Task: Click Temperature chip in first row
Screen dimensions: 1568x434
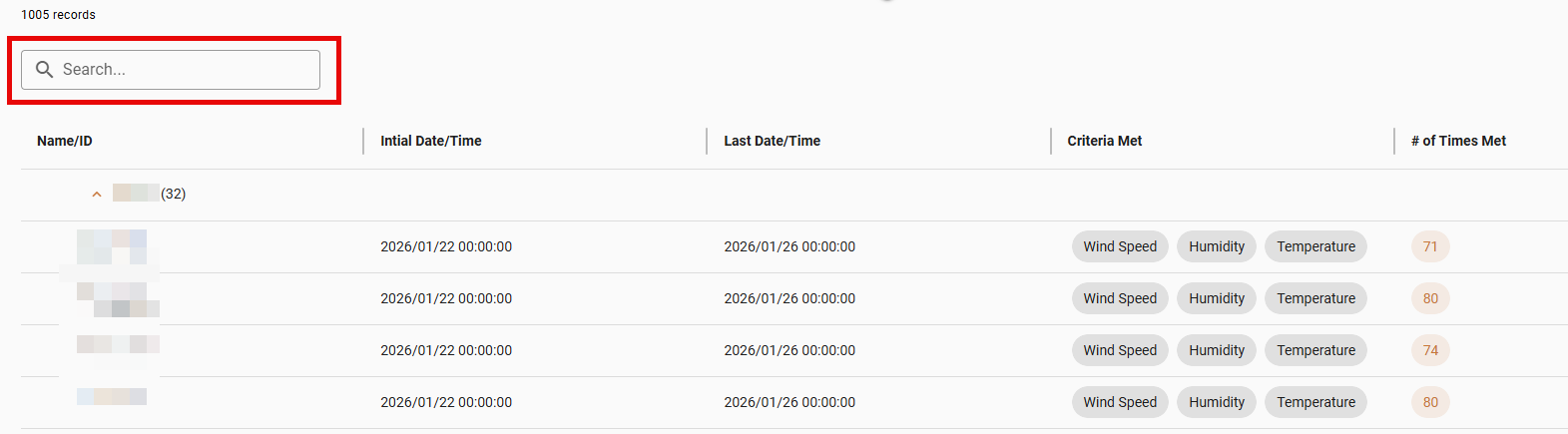Action: (x=1315, y=246)
